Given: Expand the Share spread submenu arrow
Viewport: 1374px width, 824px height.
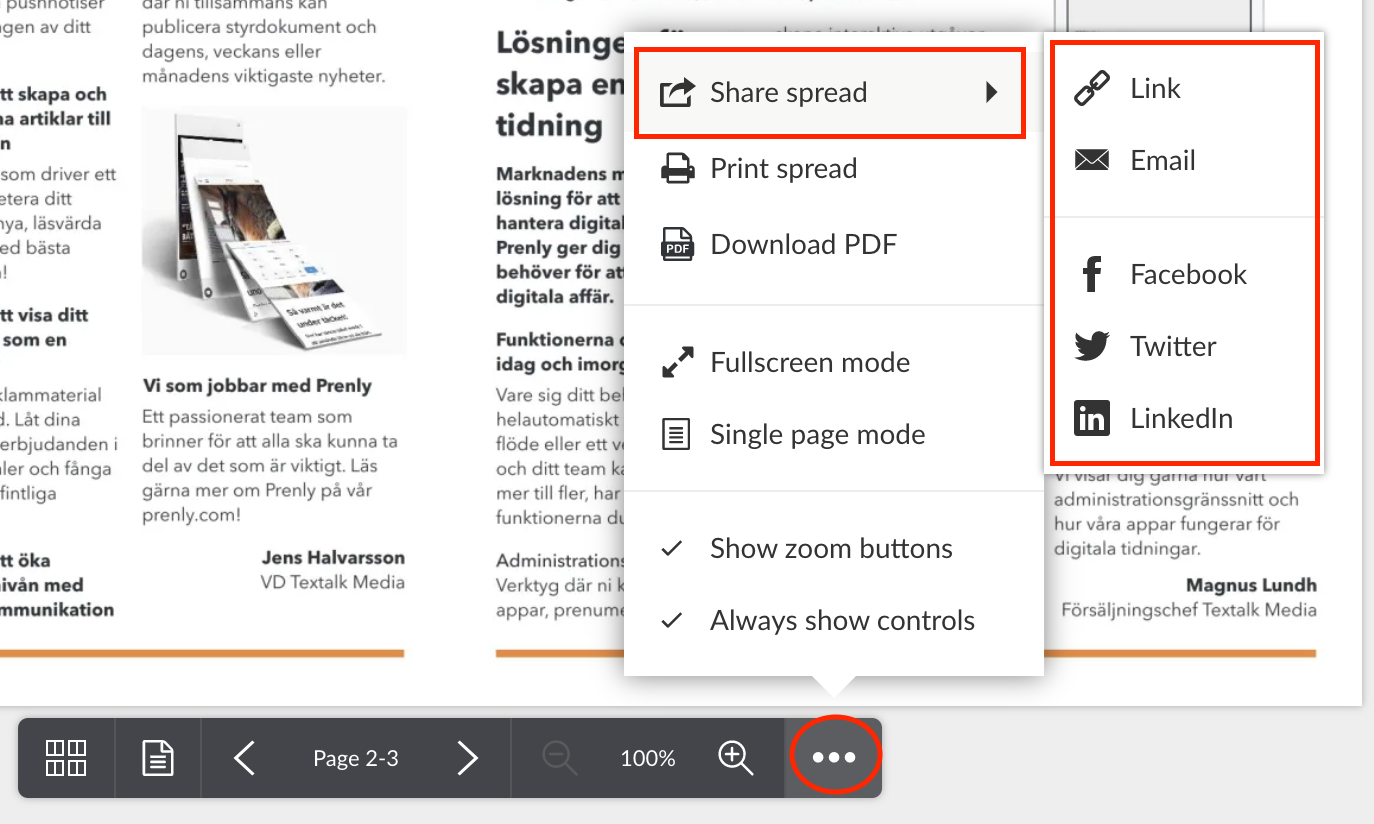Looking at the screenshot, I should [x=991, y=93].
